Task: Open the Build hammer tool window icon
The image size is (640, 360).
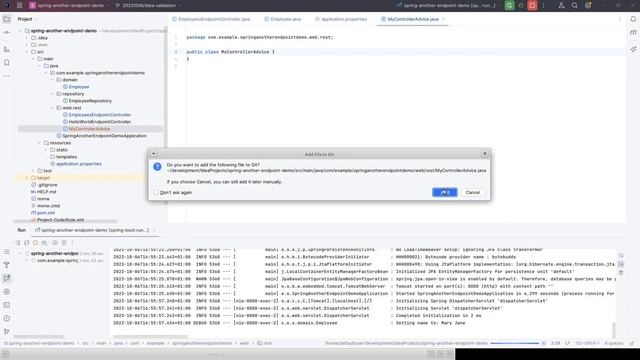Action: point(7,265)
